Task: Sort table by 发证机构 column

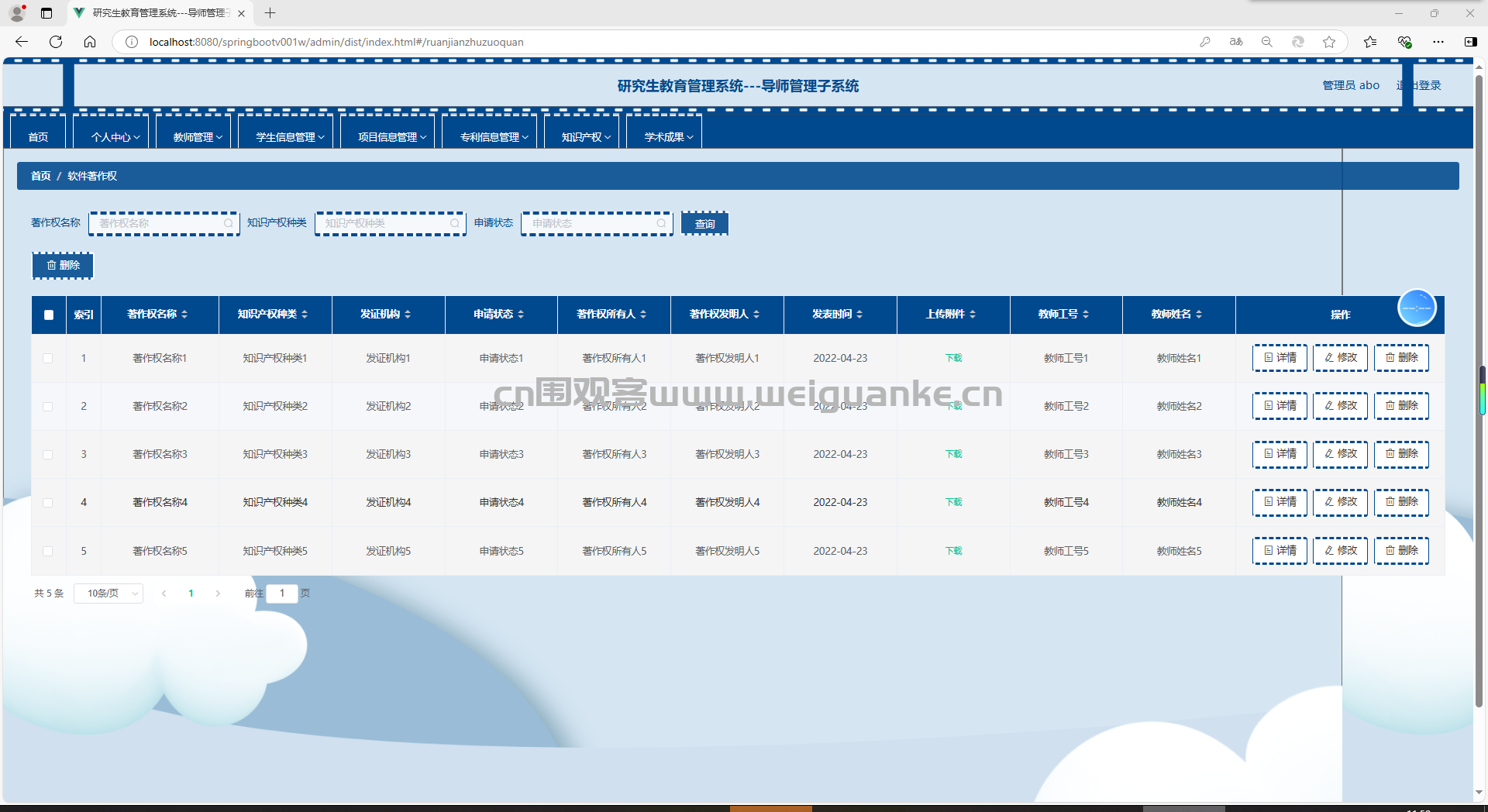Action: [408, 315]
